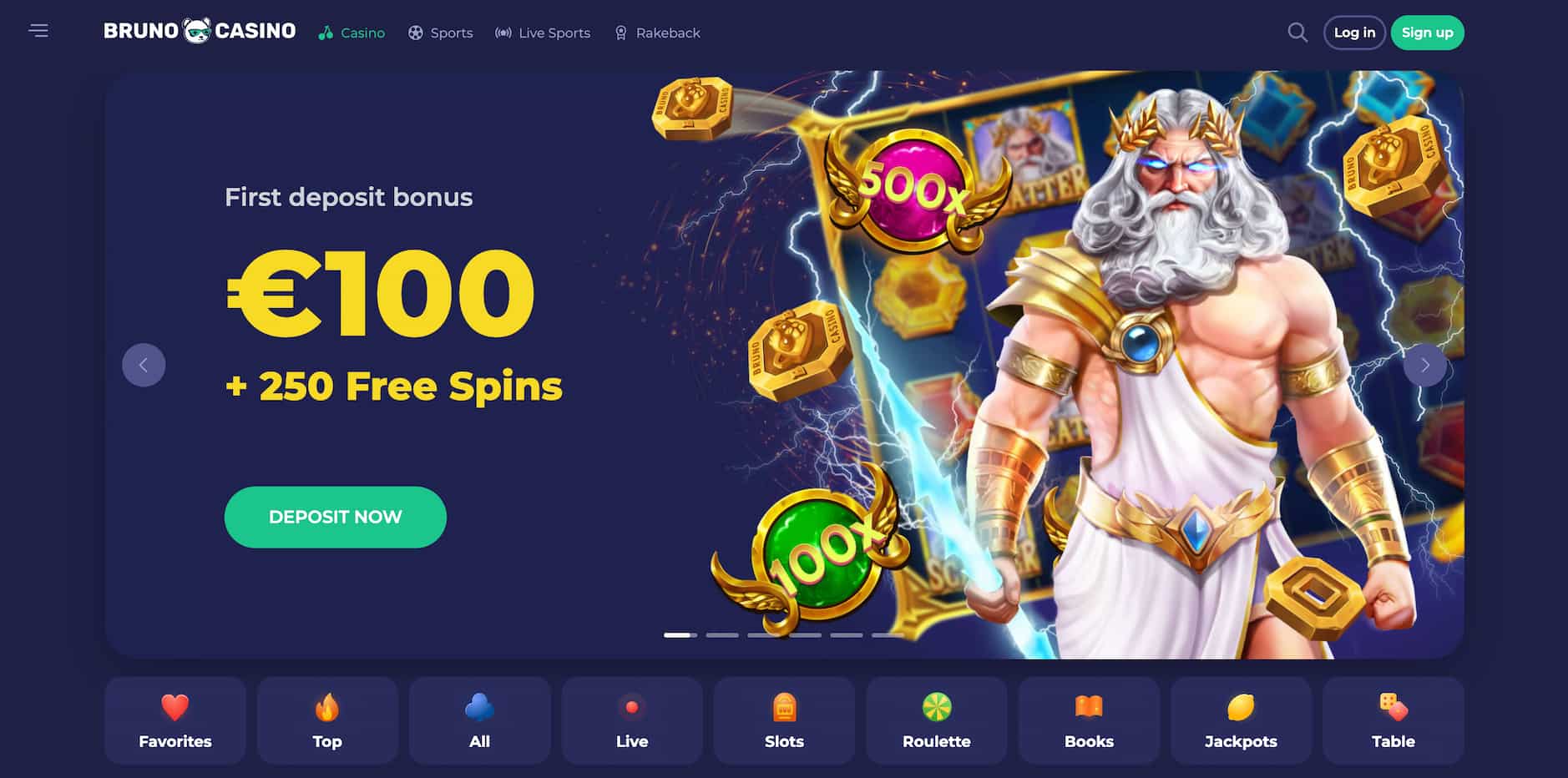Open the Live Sports navigation tab

pyautogui.click(x=543, y=33)
